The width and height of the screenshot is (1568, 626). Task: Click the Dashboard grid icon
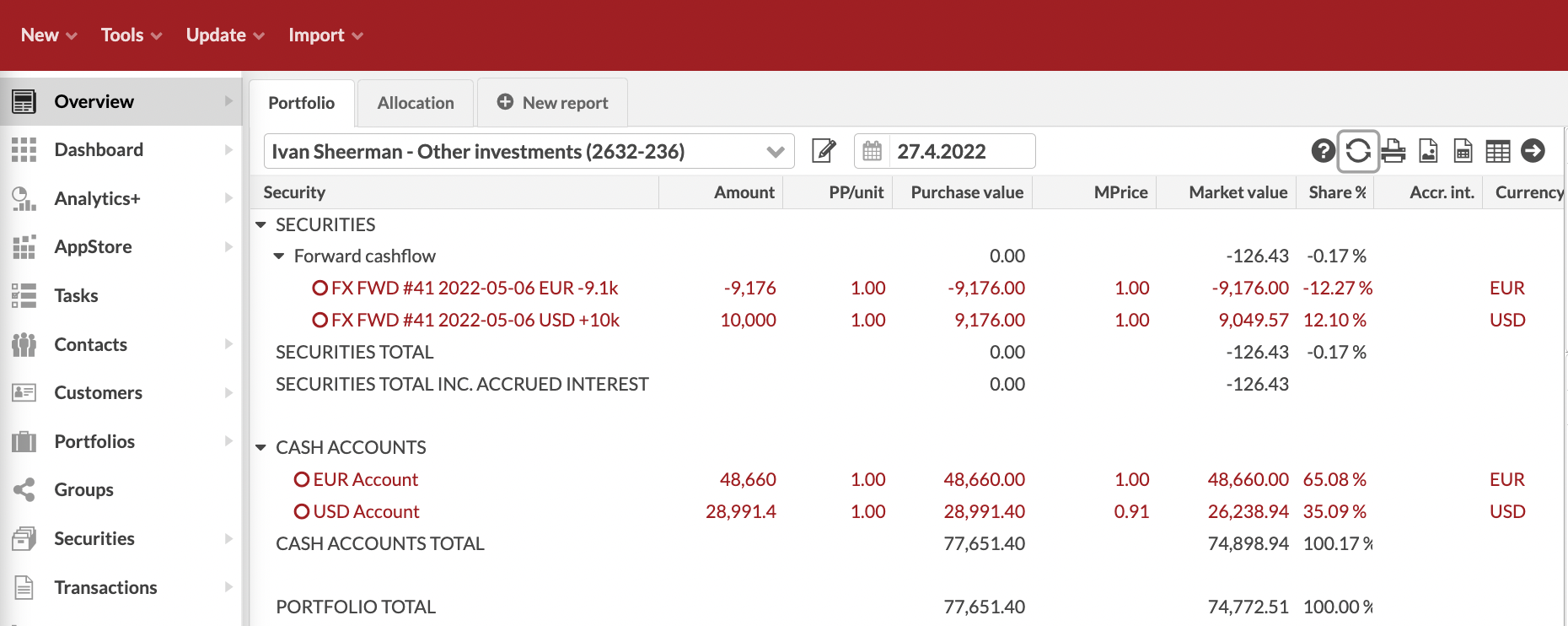click(x=24, y=150)
